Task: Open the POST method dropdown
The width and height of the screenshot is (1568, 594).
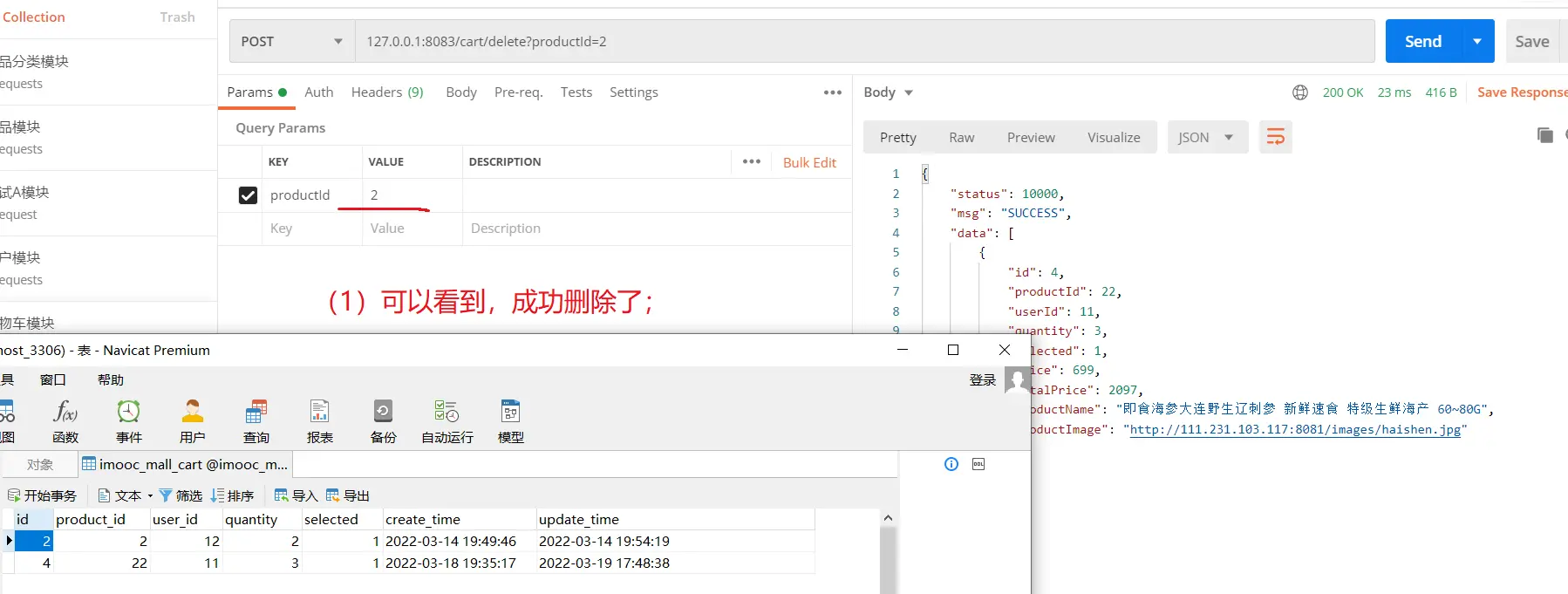Action: [x=292, y=41]
